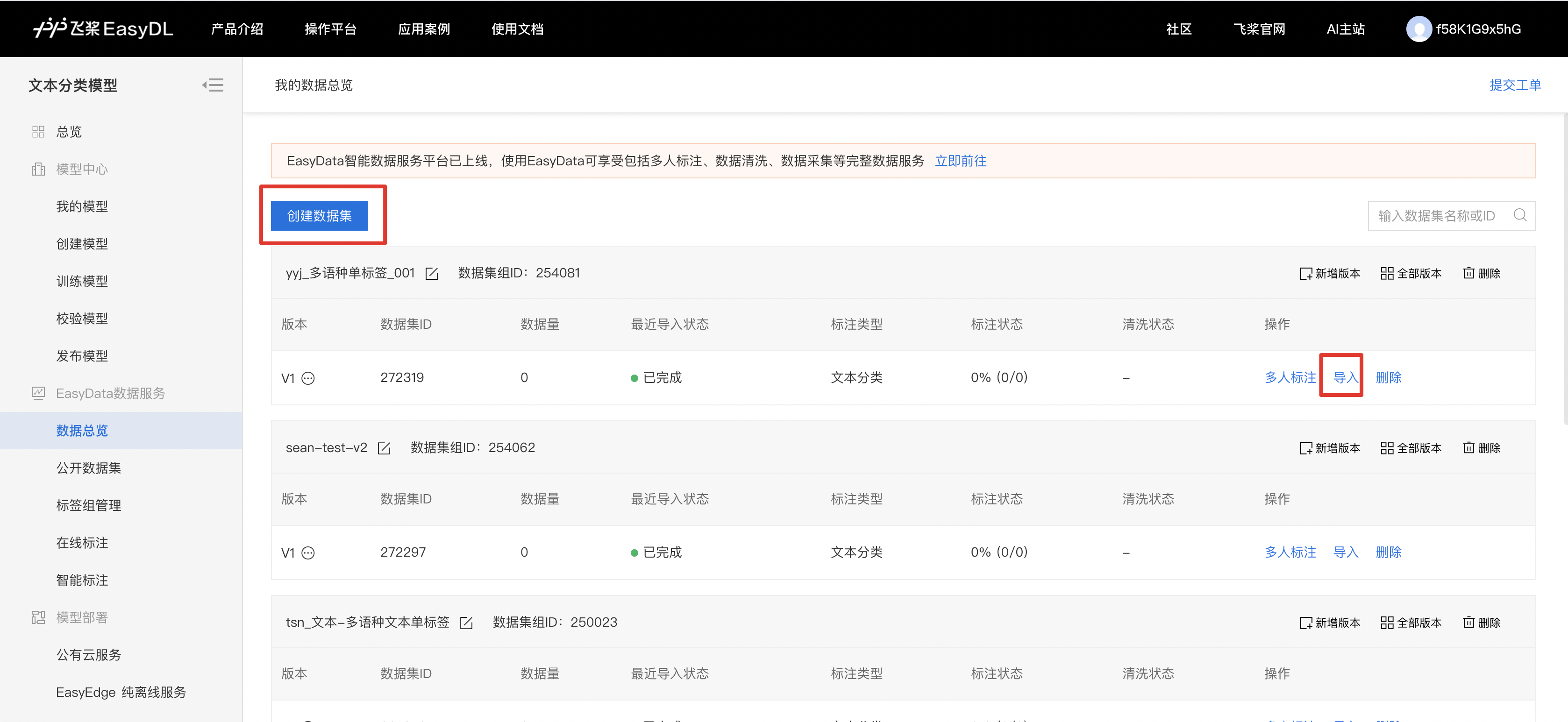Open 操作平台 in top navigation
1568x722 pixels.
pos(330,29)
